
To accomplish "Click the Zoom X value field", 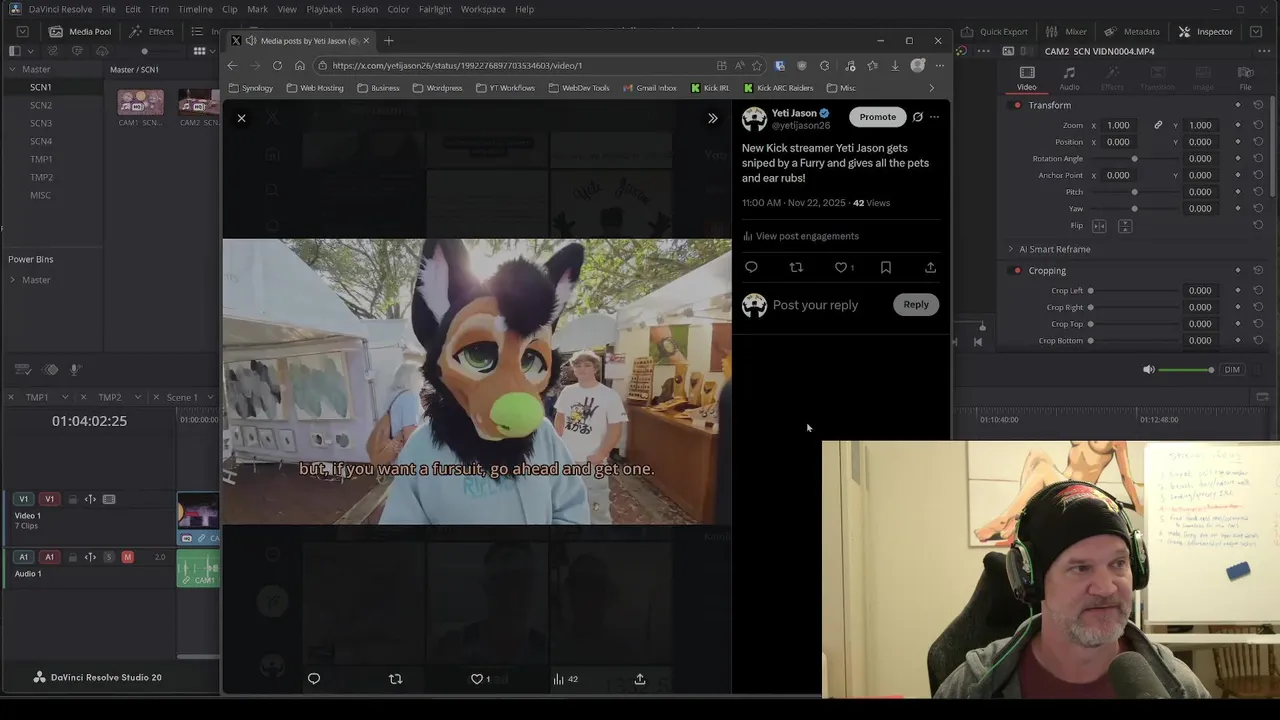I will coord(1118,125).
